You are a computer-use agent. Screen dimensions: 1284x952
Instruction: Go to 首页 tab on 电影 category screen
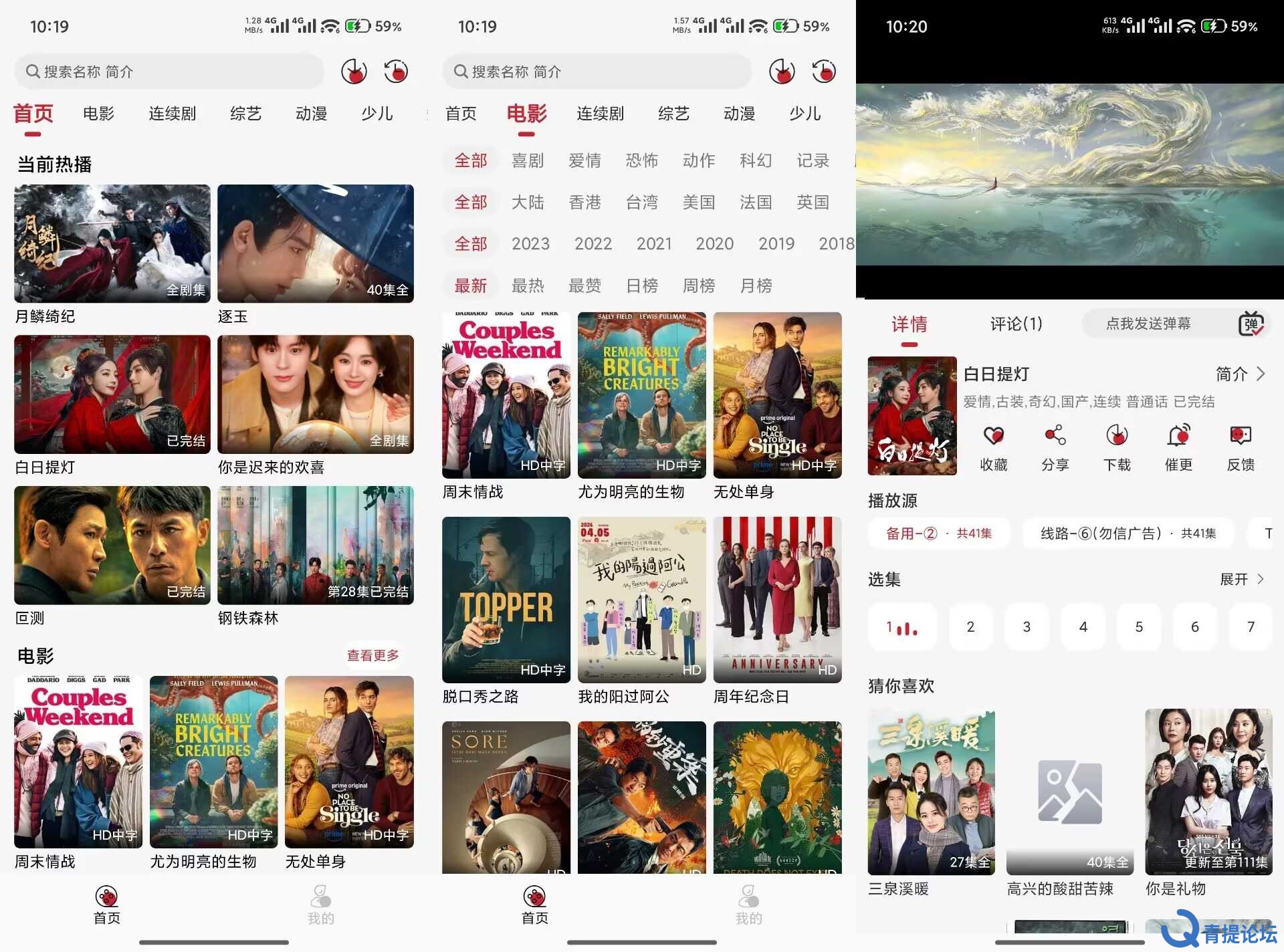(461, 114)
